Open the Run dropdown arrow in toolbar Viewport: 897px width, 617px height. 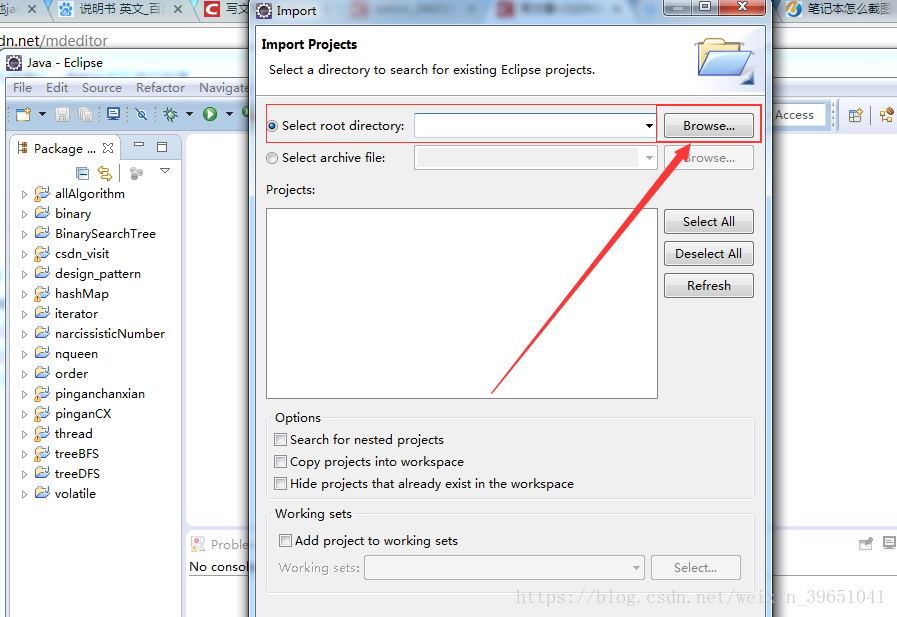[229, 114]
